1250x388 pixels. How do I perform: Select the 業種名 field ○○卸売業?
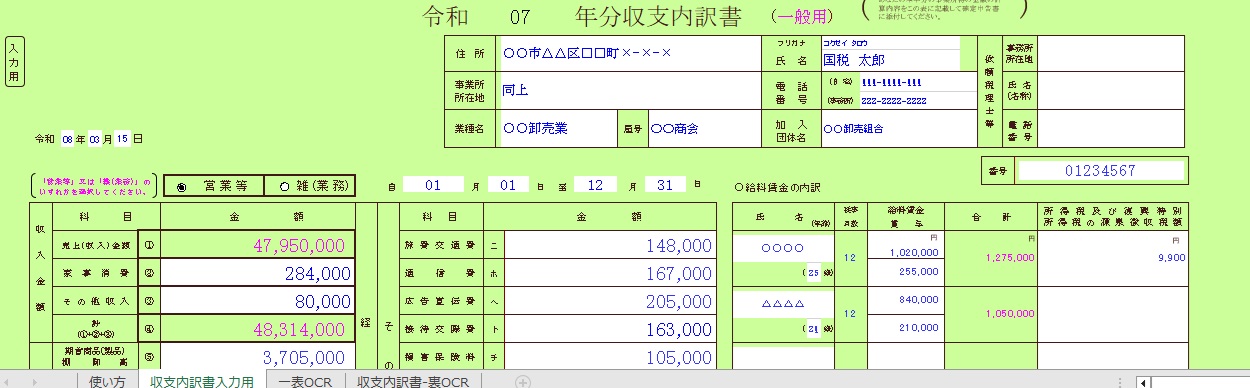(x=556, y=128)
